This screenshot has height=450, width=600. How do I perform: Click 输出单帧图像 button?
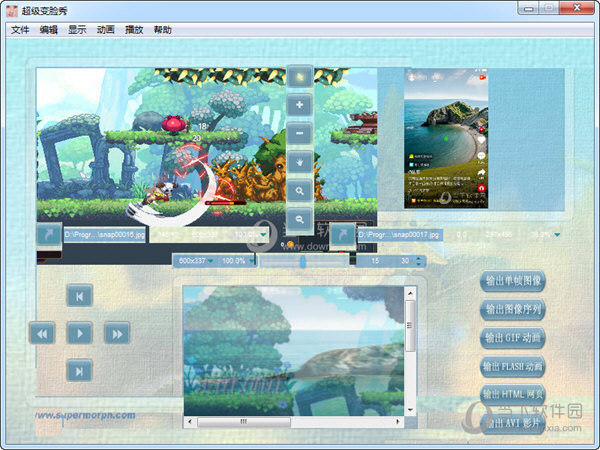pyautogui.click(x=513, y=281)
